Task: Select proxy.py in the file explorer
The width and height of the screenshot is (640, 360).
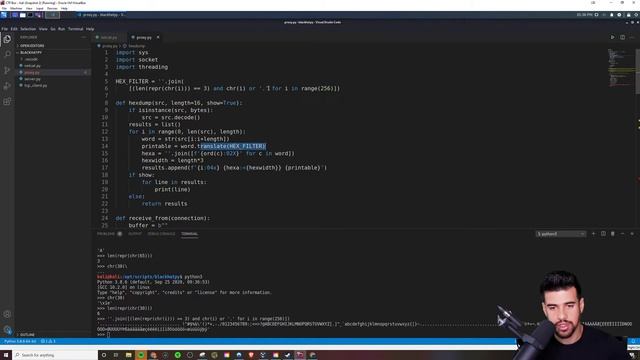Action: click(31, 72)
